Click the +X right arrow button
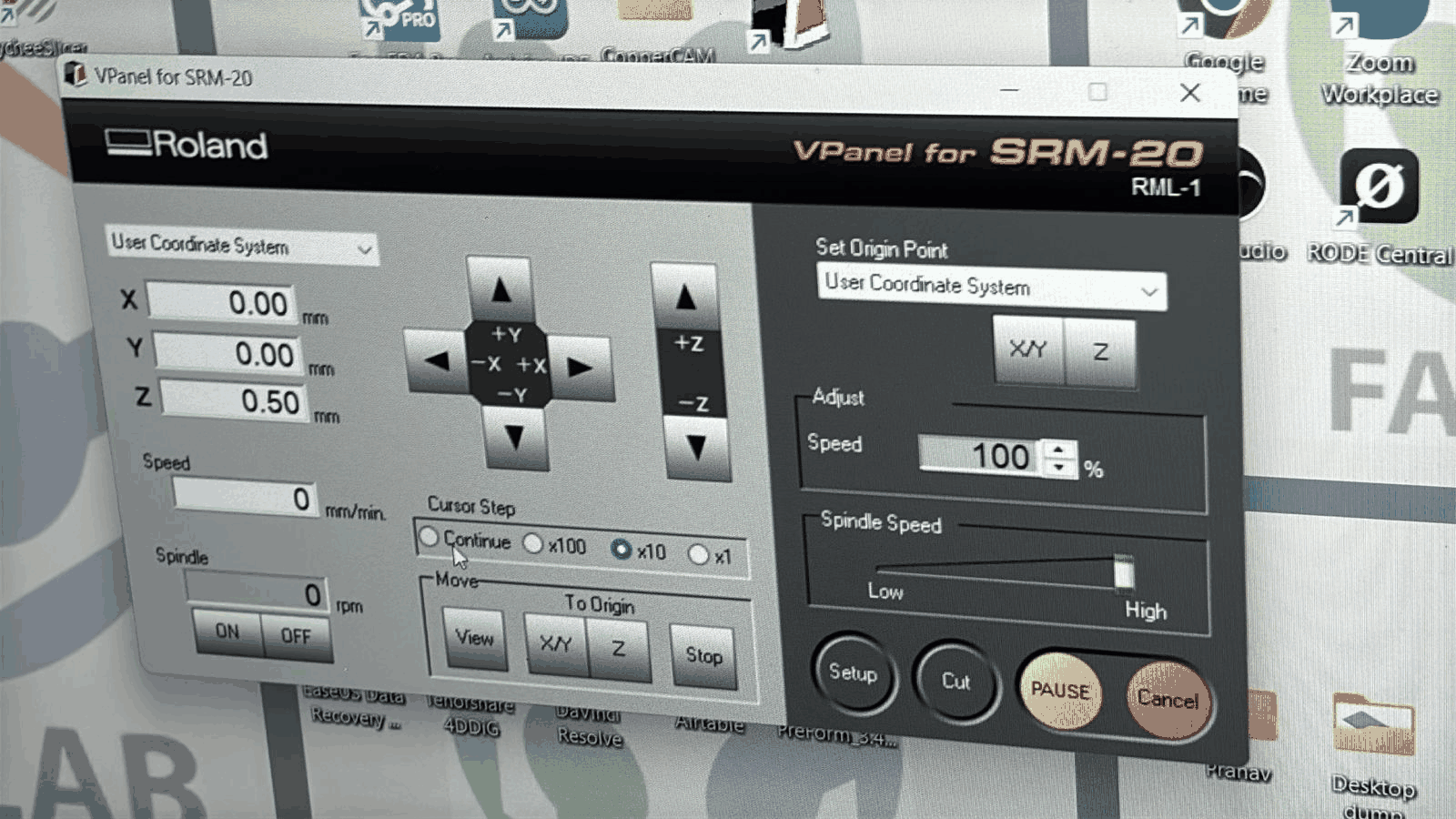Screen dimensions: 1456x819 (x=580, y=368)
